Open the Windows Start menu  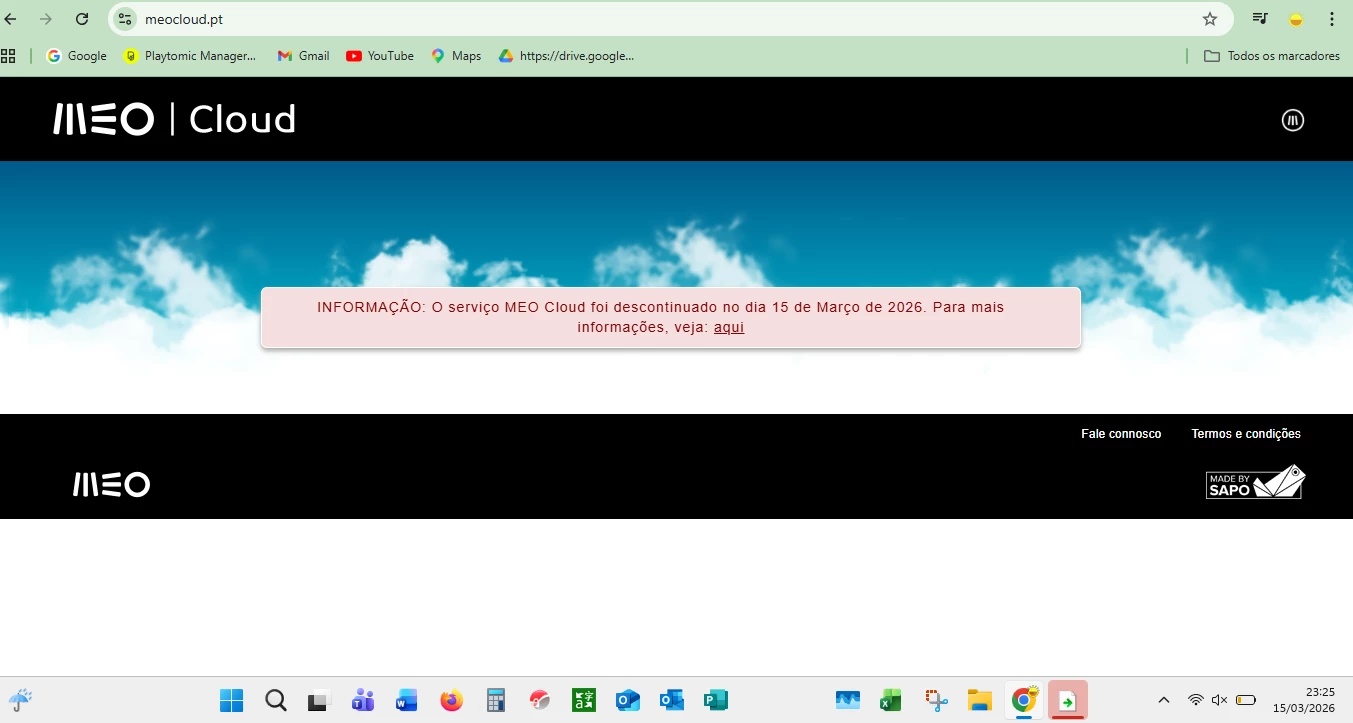232,700
